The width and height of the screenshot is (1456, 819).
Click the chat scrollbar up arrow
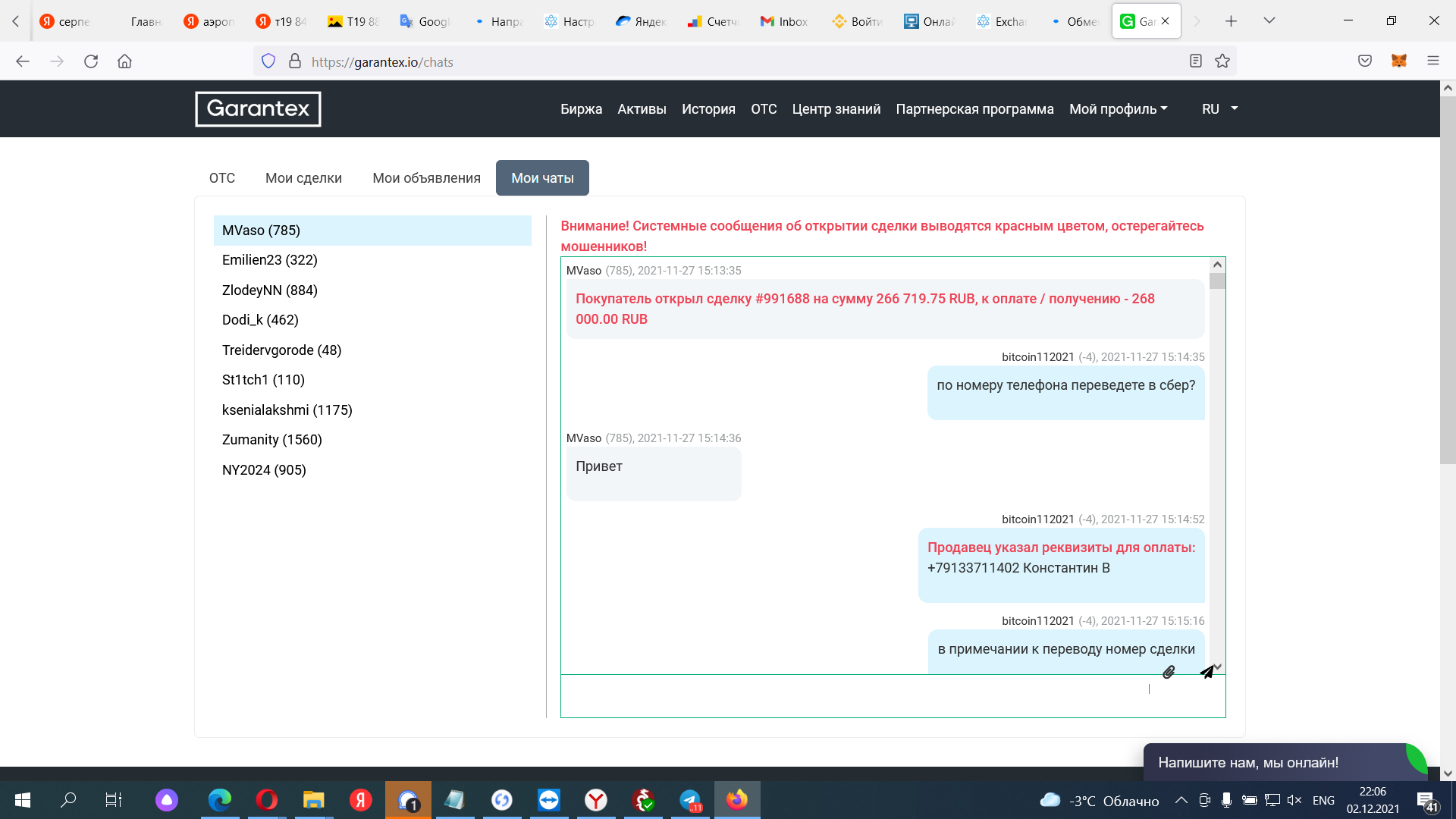click(1217, 265)
